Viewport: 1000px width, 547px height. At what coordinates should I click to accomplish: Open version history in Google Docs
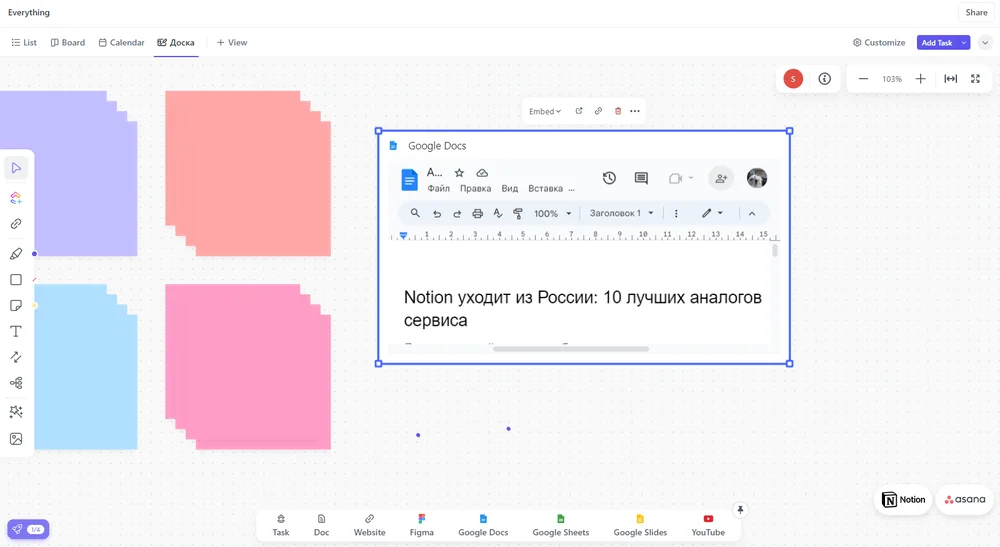point(609,179)
